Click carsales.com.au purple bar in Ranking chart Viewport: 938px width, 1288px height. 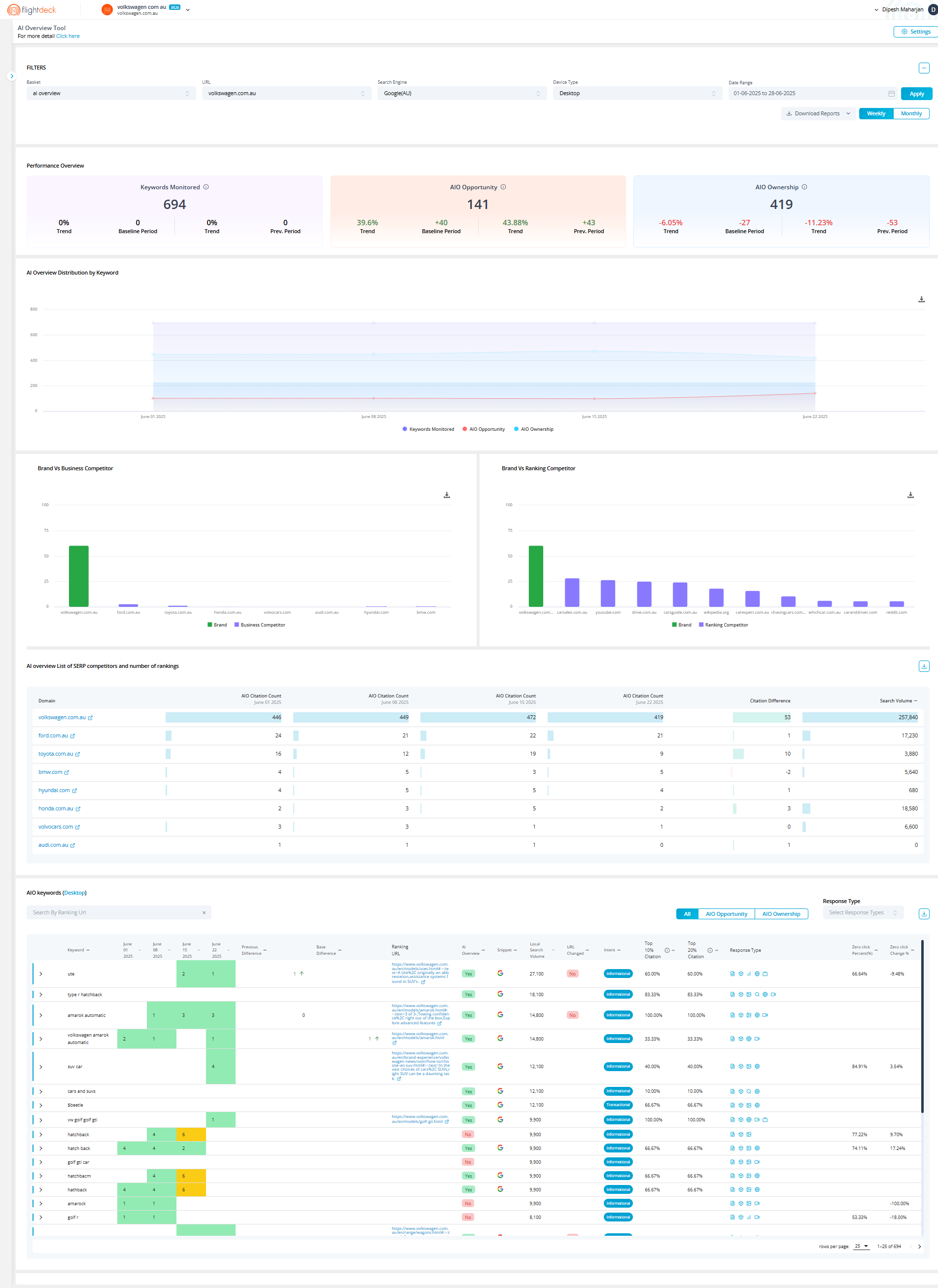[572, 593]
